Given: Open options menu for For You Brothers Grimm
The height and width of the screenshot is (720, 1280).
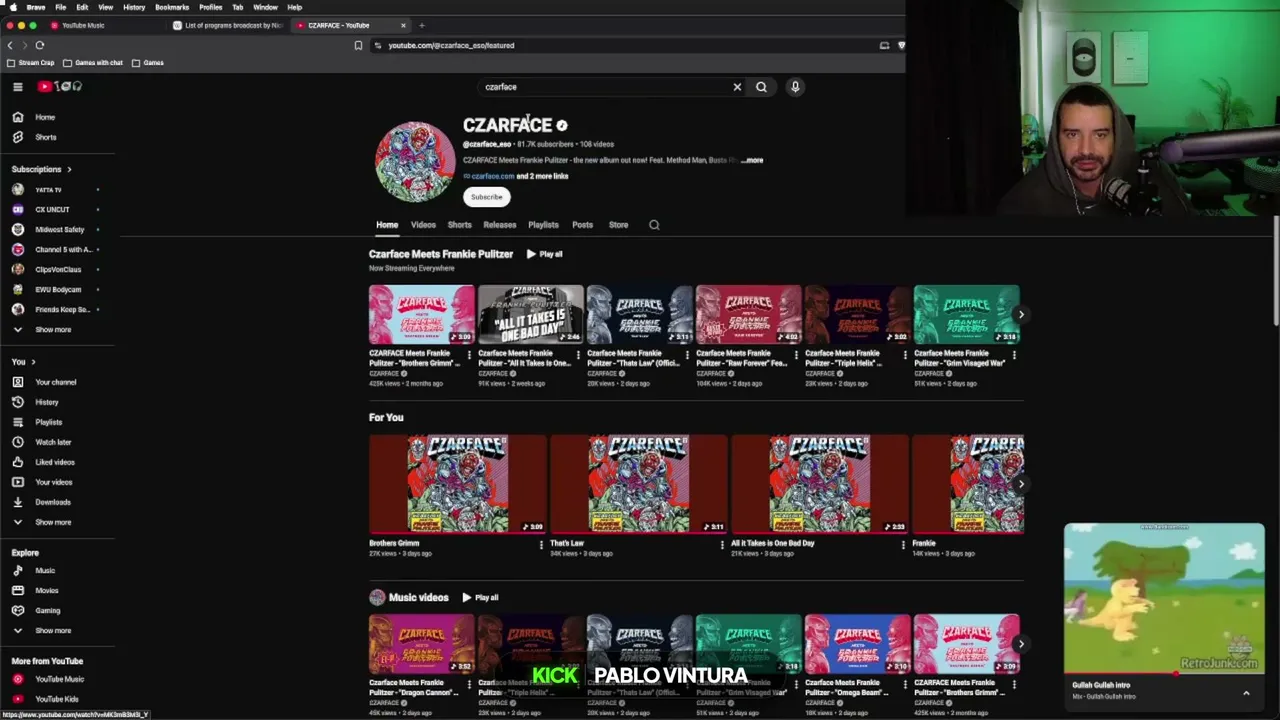Looking at the screenshot, I should click(541, 545).
